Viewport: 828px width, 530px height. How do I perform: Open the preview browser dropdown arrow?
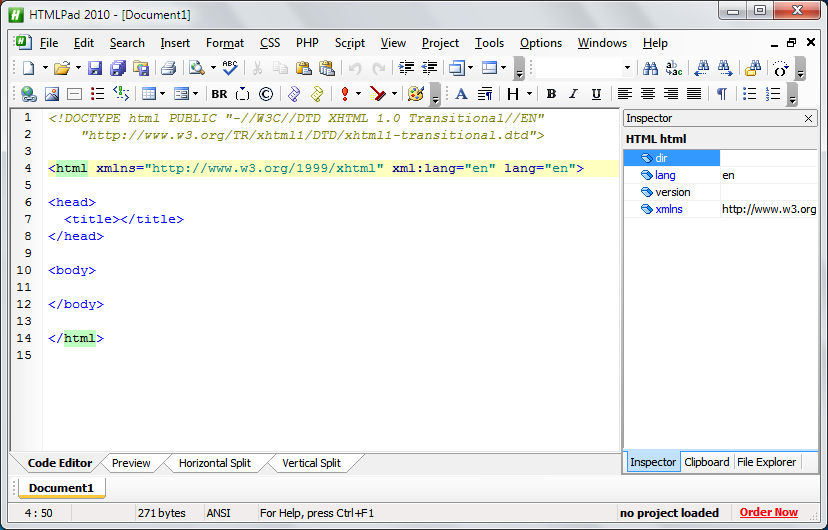pyautogui.click(x=213, y=68)
